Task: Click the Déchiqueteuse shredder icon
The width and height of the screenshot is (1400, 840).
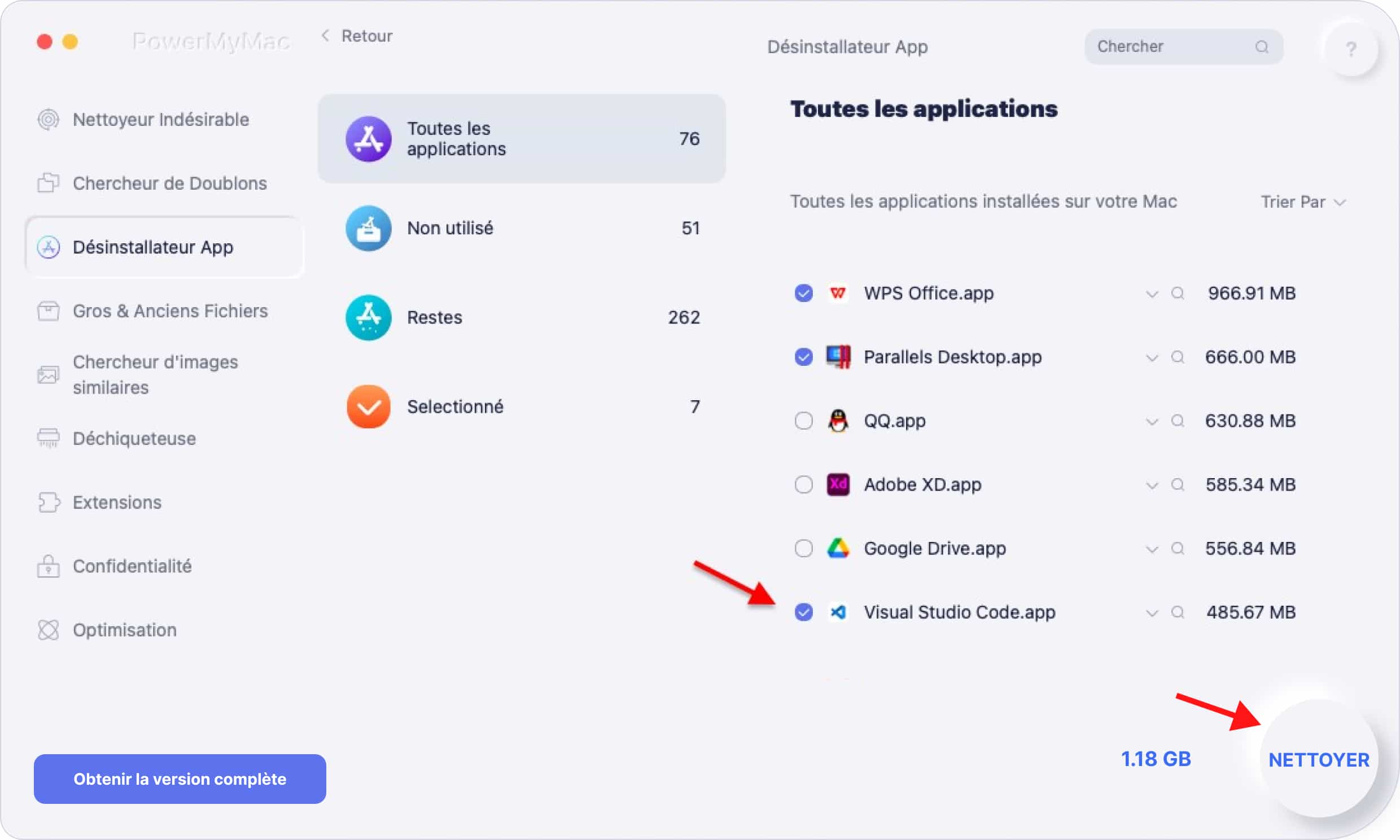Action: 49,438
